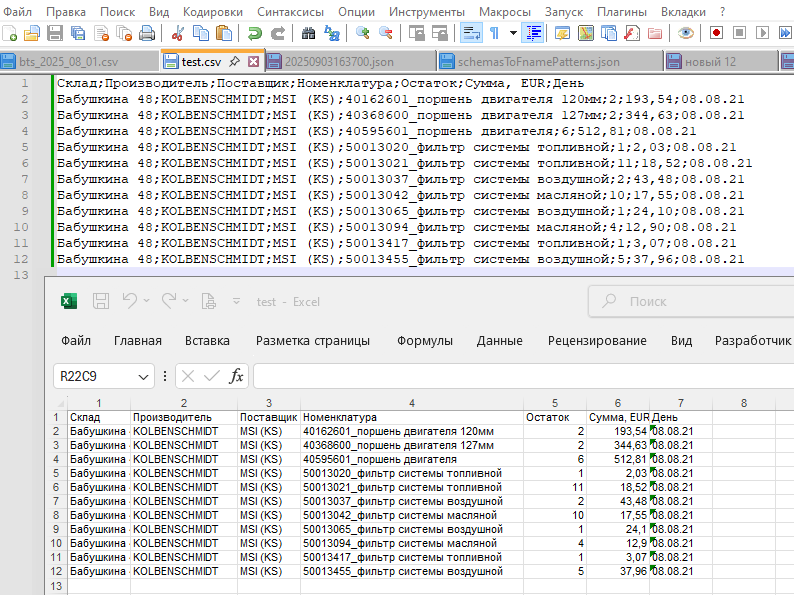Click the Undo green arrow icon
Viewport: 794px width, 595px height.
[x=255, y=33]
